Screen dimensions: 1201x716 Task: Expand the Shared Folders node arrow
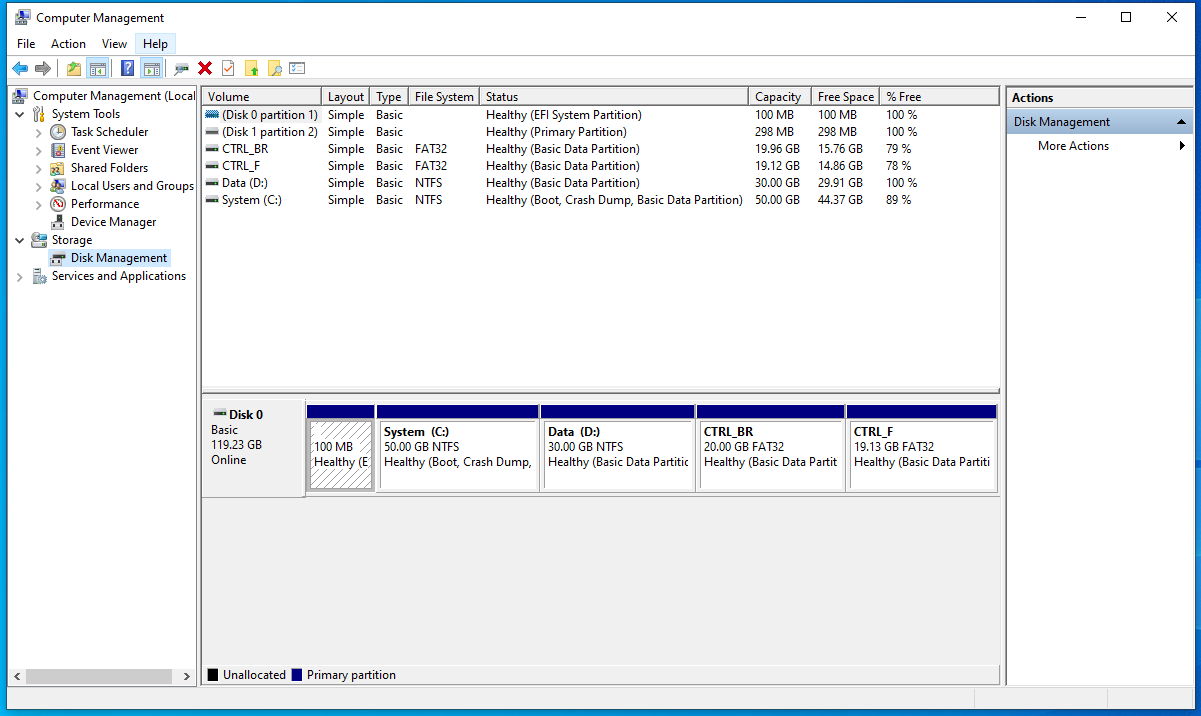pyautogui.click(x=39, y=168)
